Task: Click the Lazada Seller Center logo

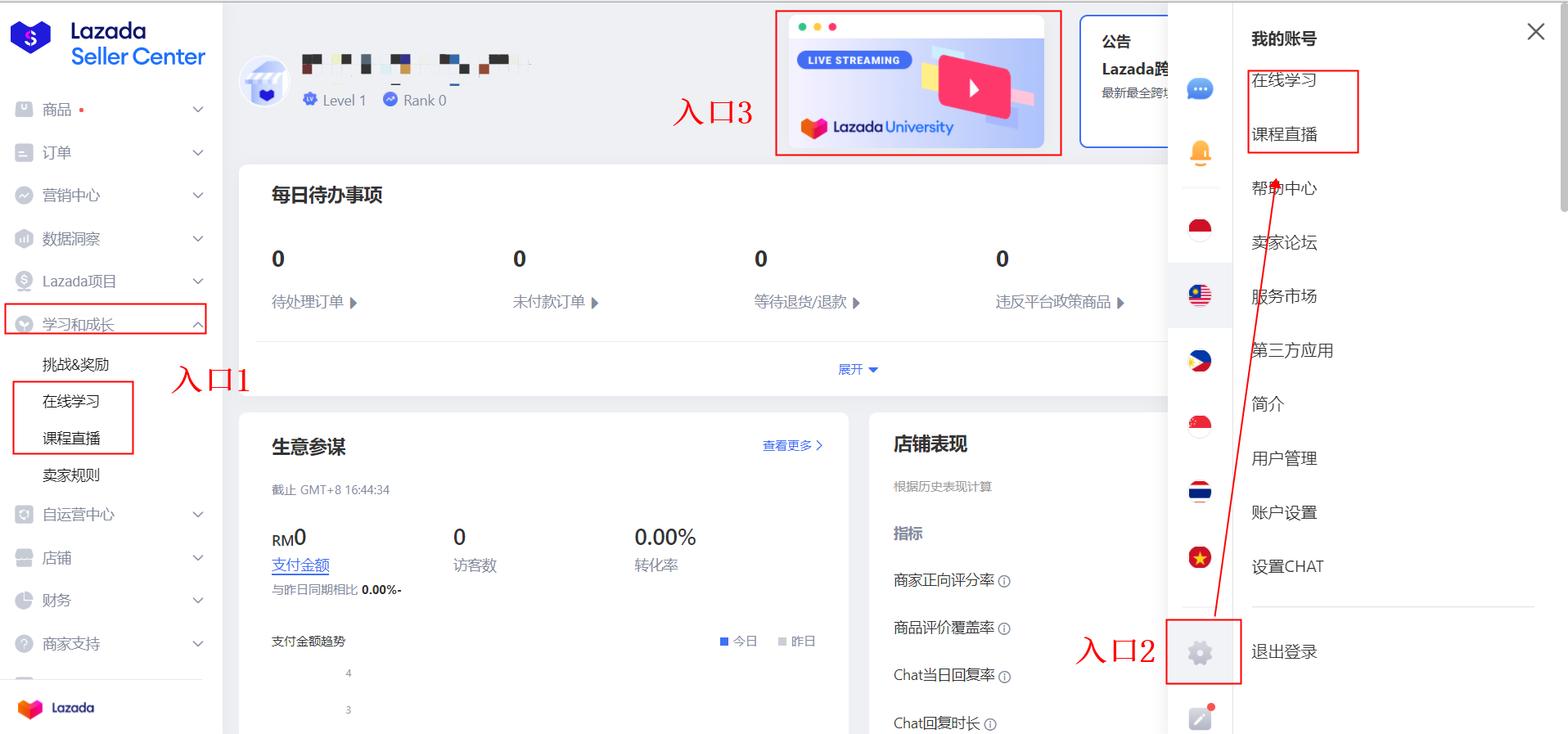Action: (107, 43)
